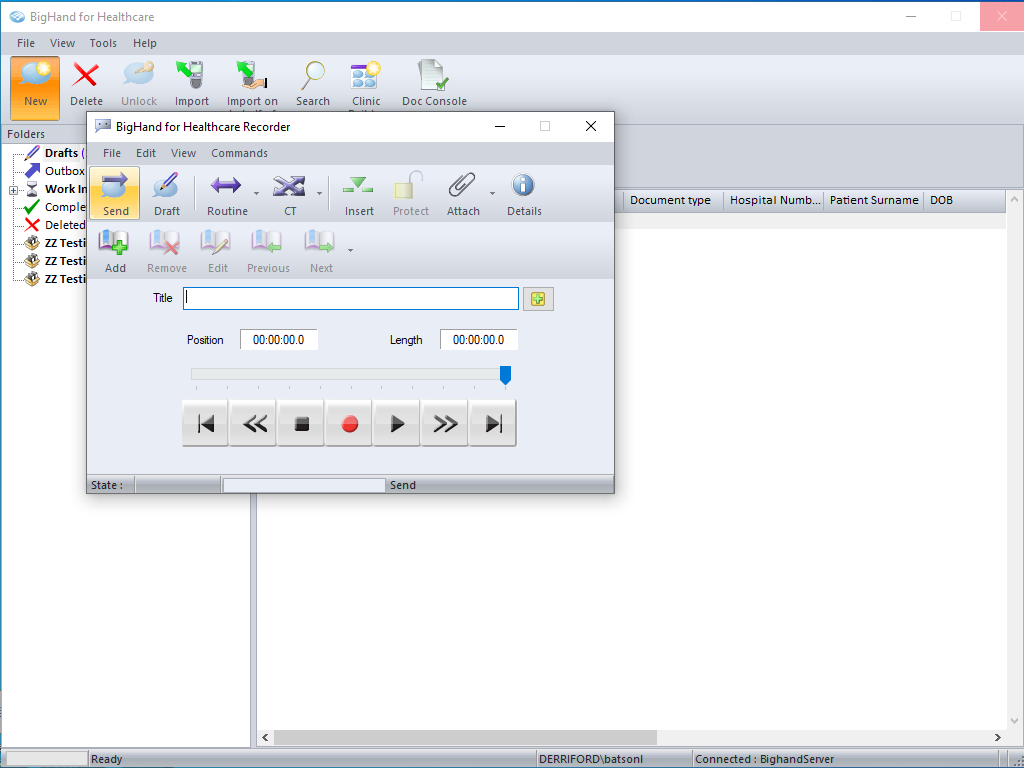
Task: Click the left arrow of horizontal scrollbar
Action: (x=265, y=737)
